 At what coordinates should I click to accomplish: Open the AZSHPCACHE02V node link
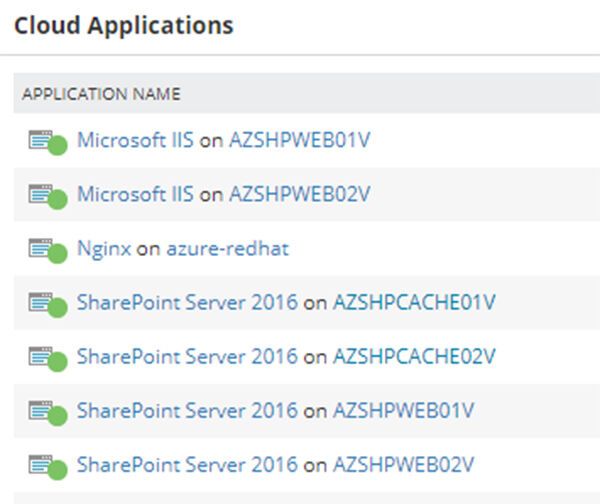[414, 356]
